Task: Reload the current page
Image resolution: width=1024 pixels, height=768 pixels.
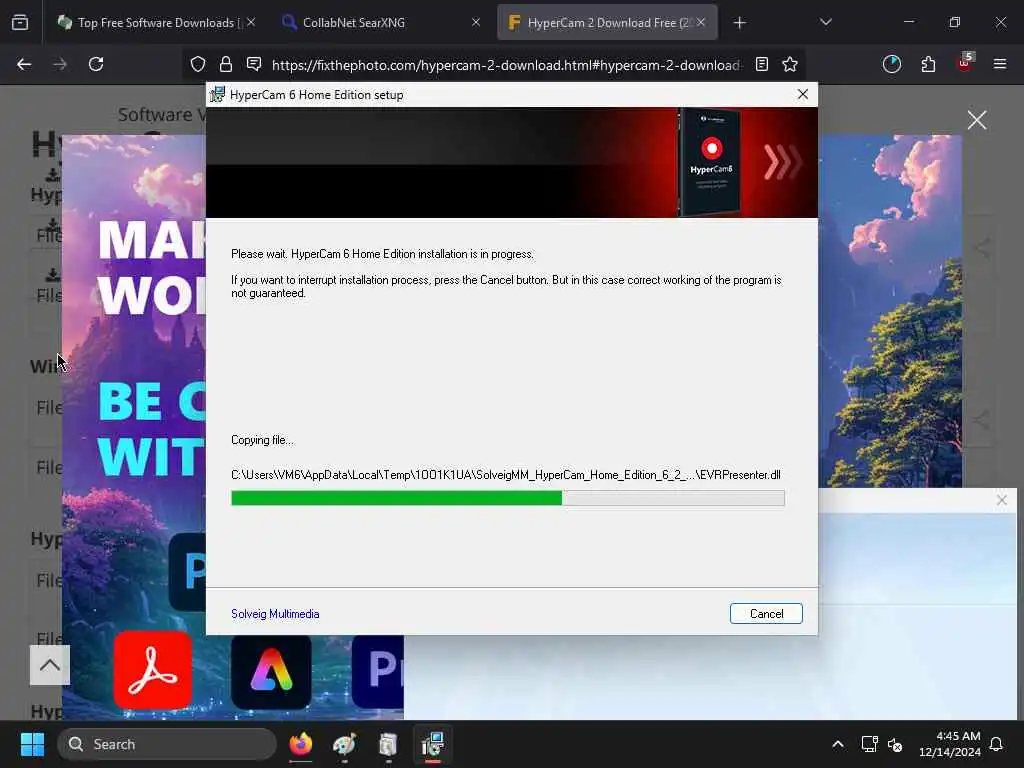Action: click(96, 64)
